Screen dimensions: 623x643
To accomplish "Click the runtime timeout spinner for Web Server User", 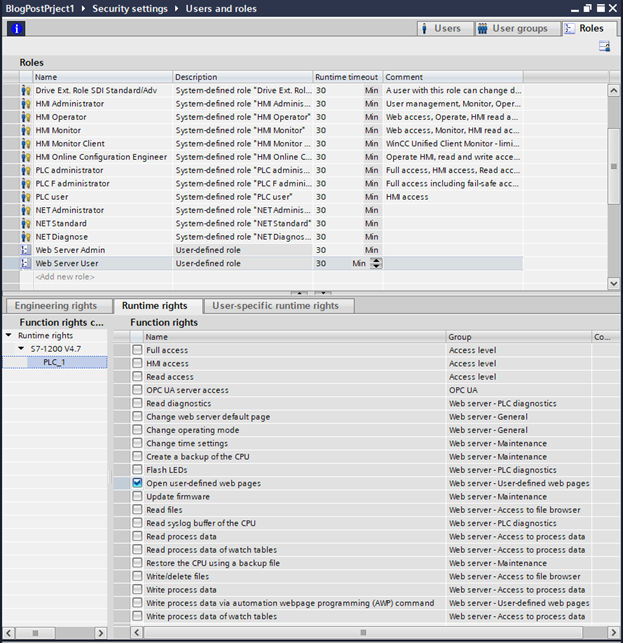I will (x=376, y=263).
